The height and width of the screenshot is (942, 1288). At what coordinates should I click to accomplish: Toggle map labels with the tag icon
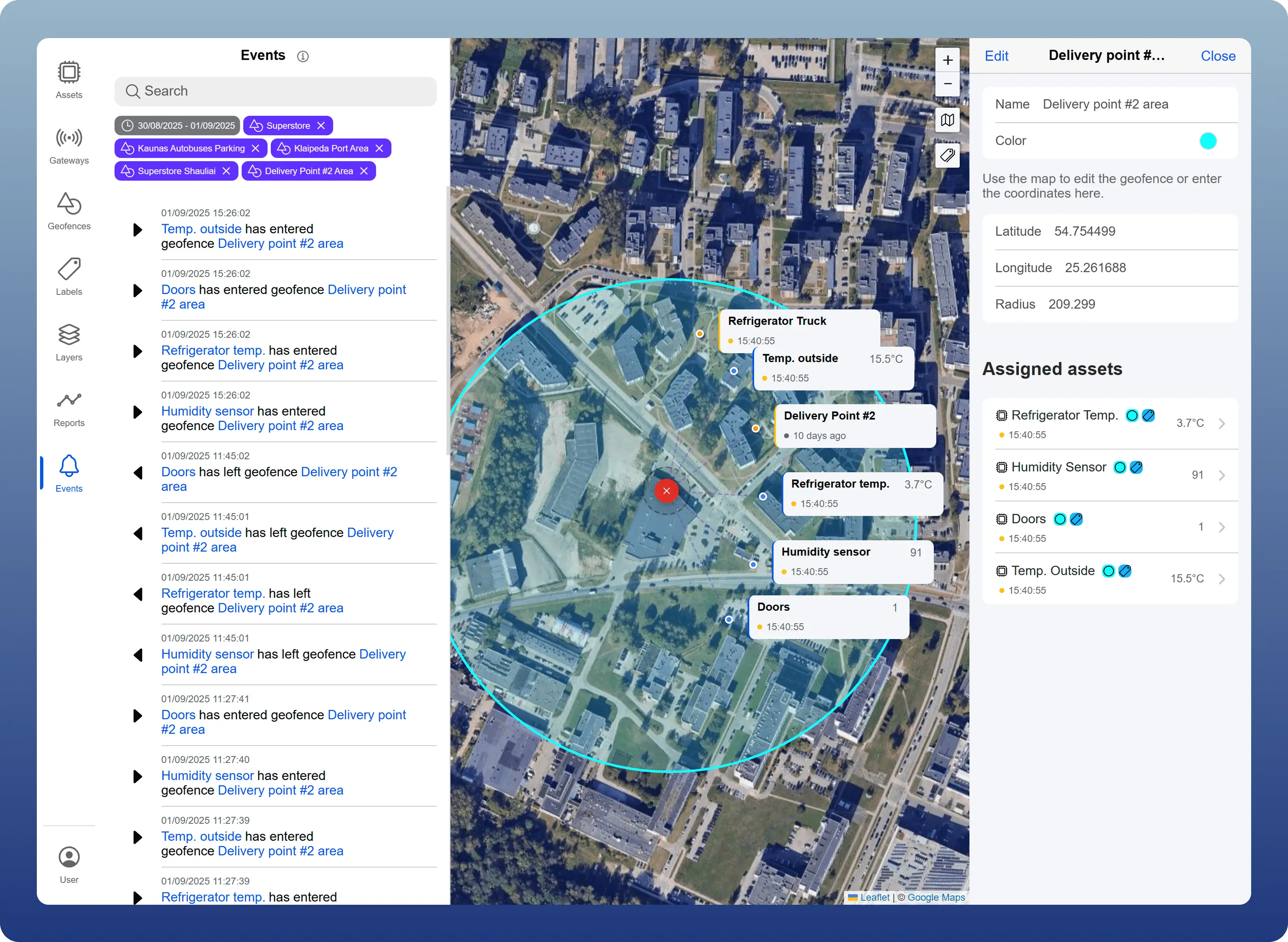pos(947,155)
